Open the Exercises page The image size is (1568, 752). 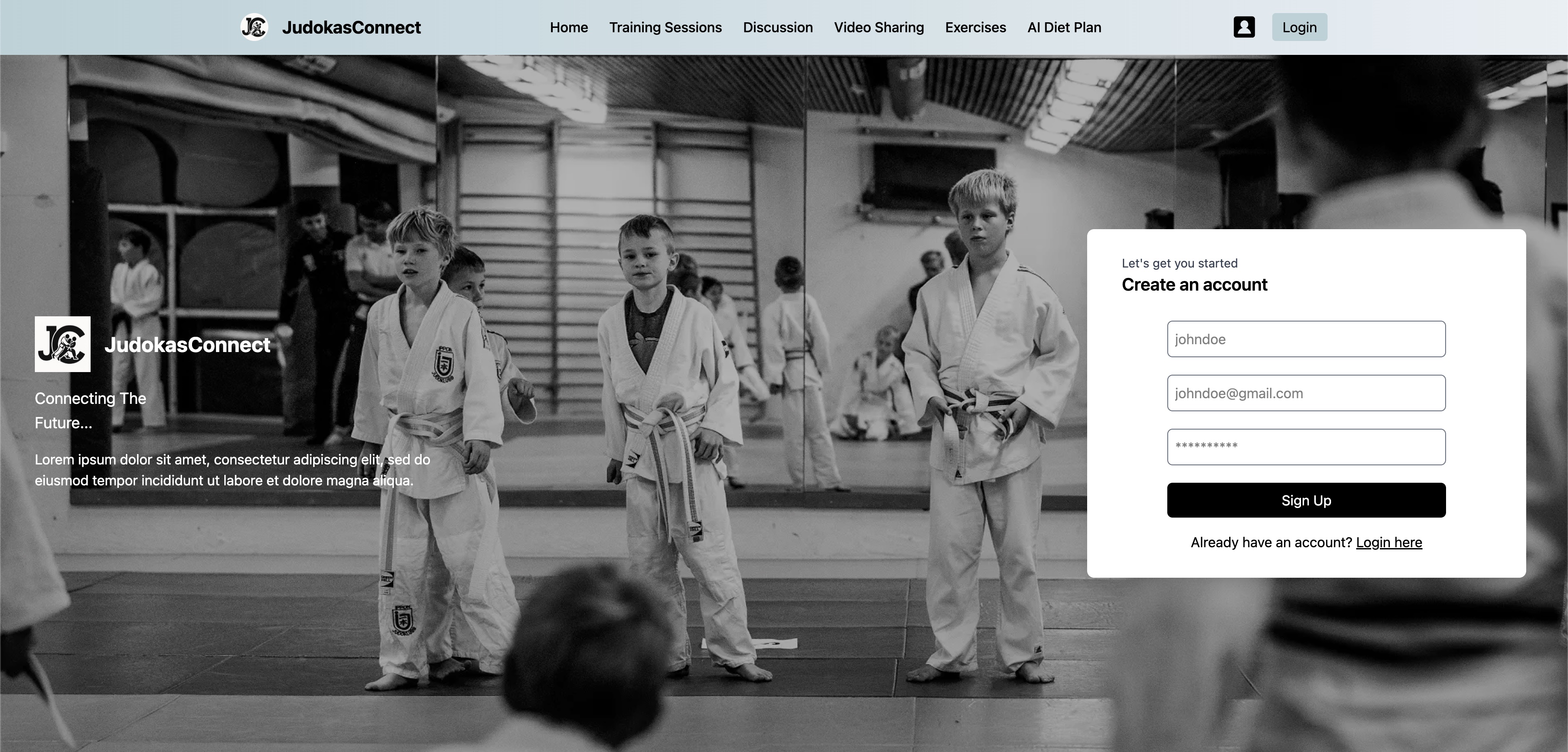975,27
